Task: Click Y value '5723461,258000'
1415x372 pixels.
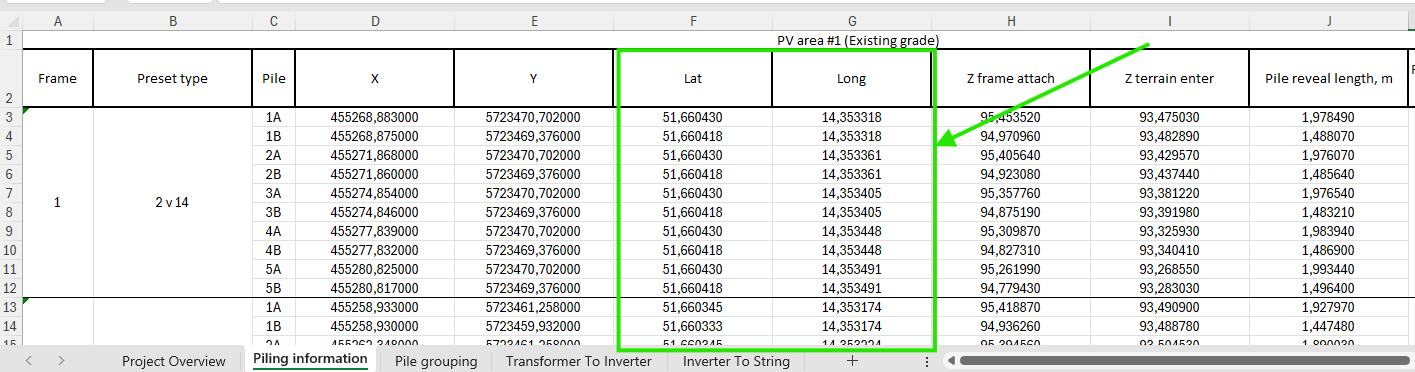Action: pos(534,307)
